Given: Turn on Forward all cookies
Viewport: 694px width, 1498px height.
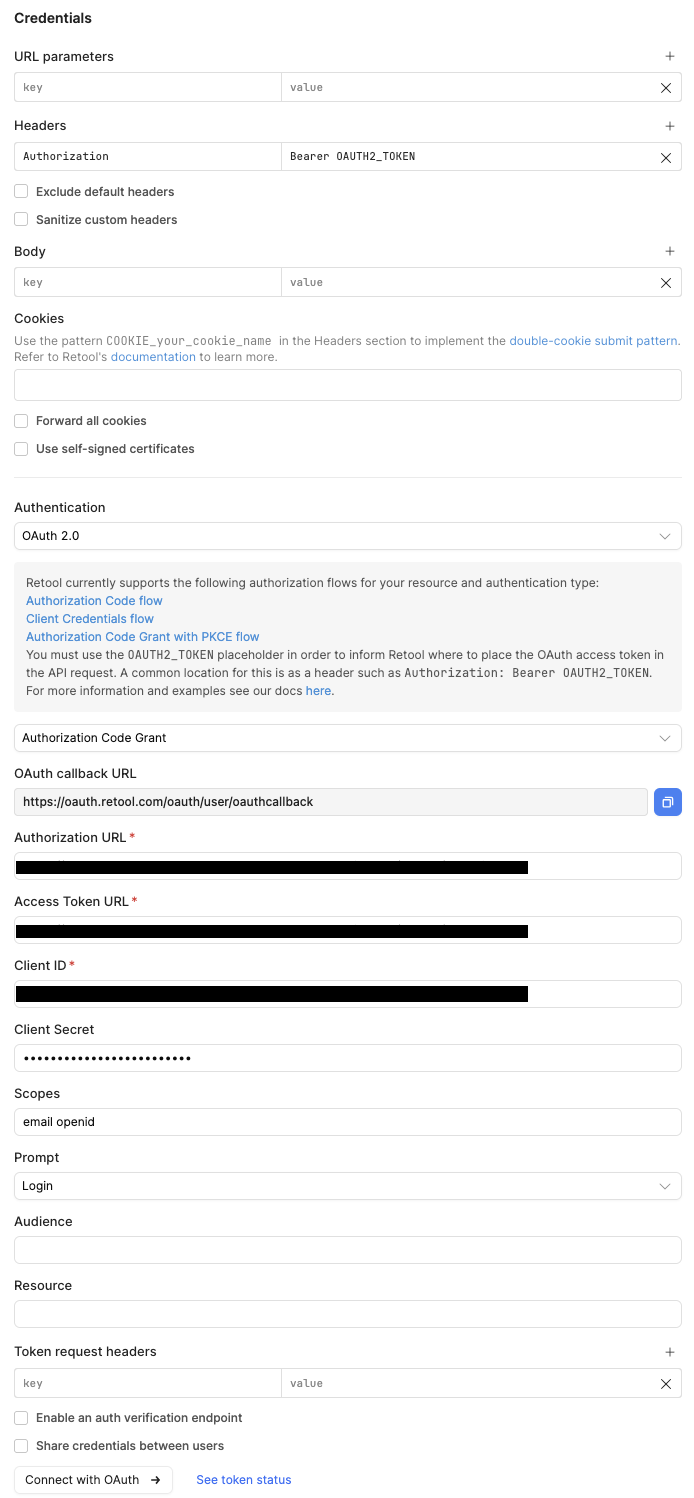Looking at the screenshot, I should pos(21,421).
